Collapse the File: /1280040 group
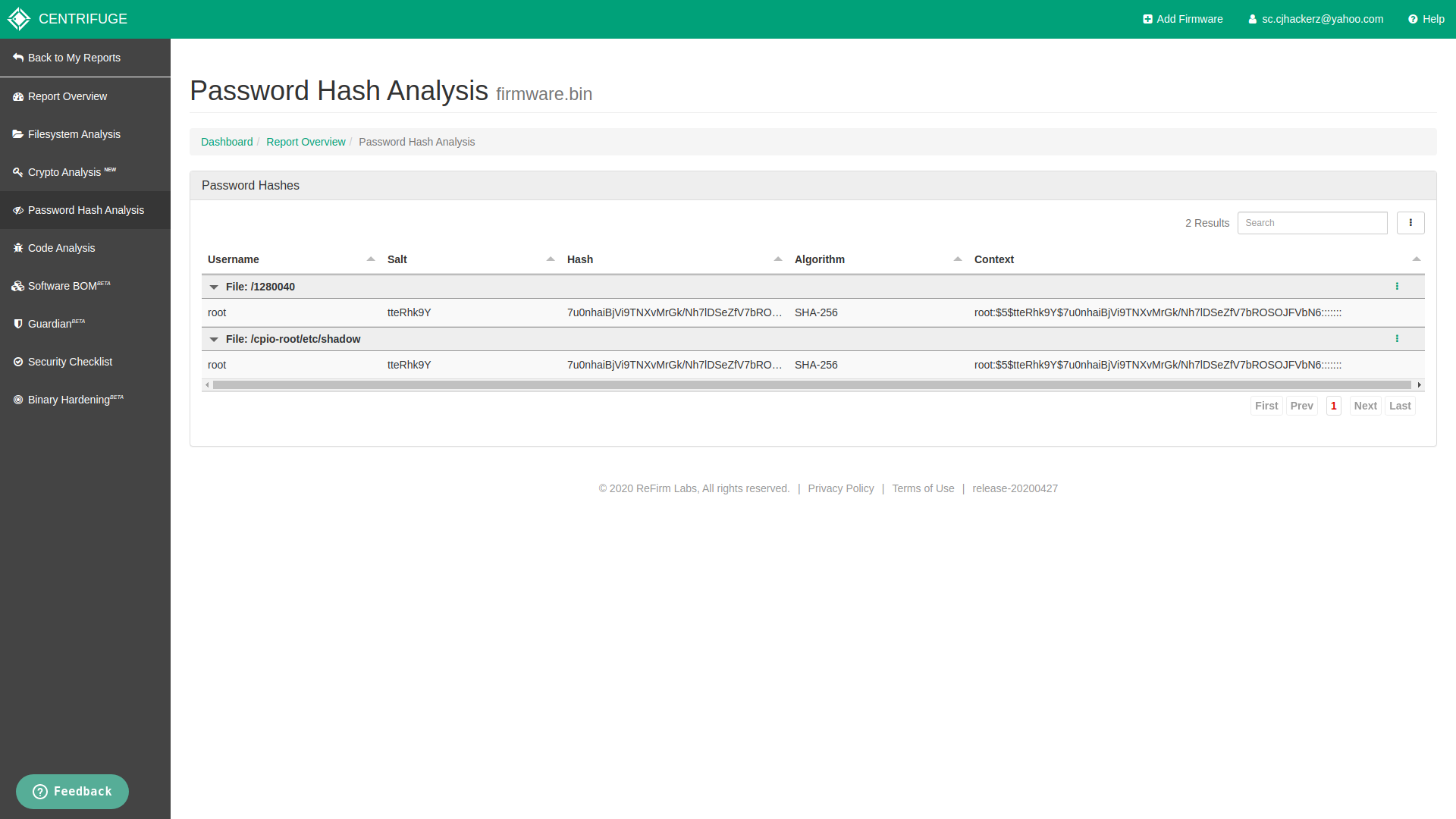 point(214,287)
